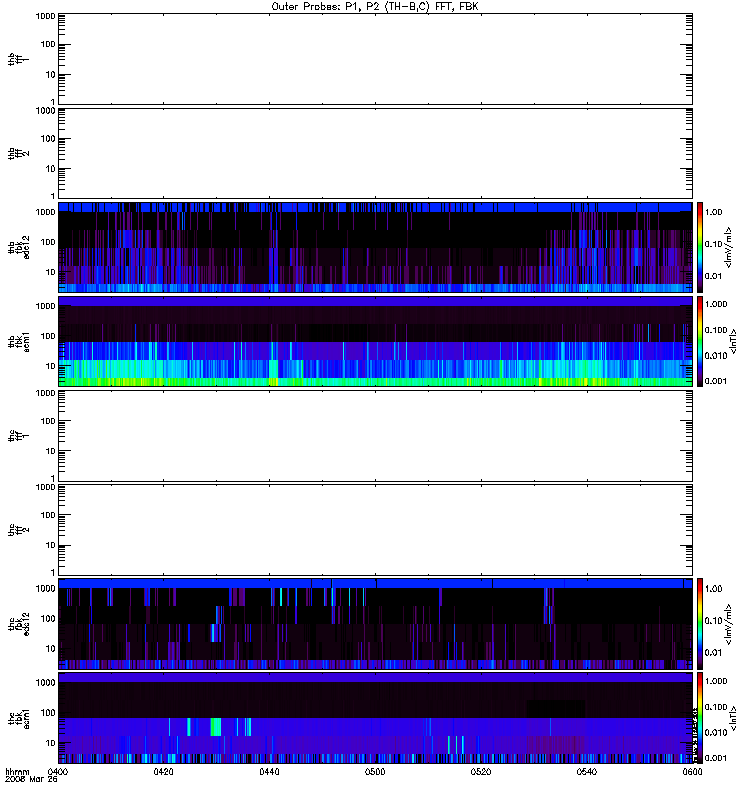Click the <|mV/m|> unit label beside thc edc12 colorbar
The image size is (750, 800).
(x=729, y=624)
